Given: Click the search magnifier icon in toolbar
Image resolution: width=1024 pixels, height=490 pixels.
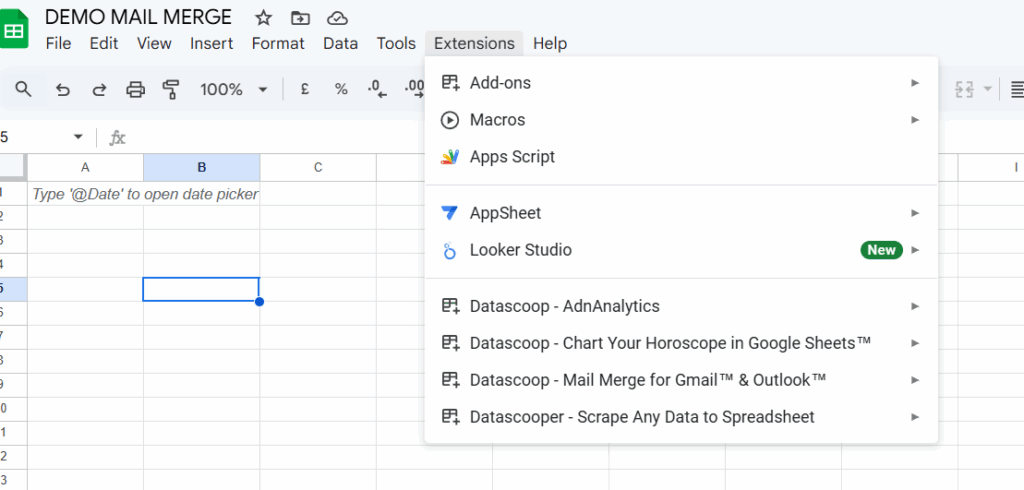Looking at the screenshot, I should coord(23,90).
